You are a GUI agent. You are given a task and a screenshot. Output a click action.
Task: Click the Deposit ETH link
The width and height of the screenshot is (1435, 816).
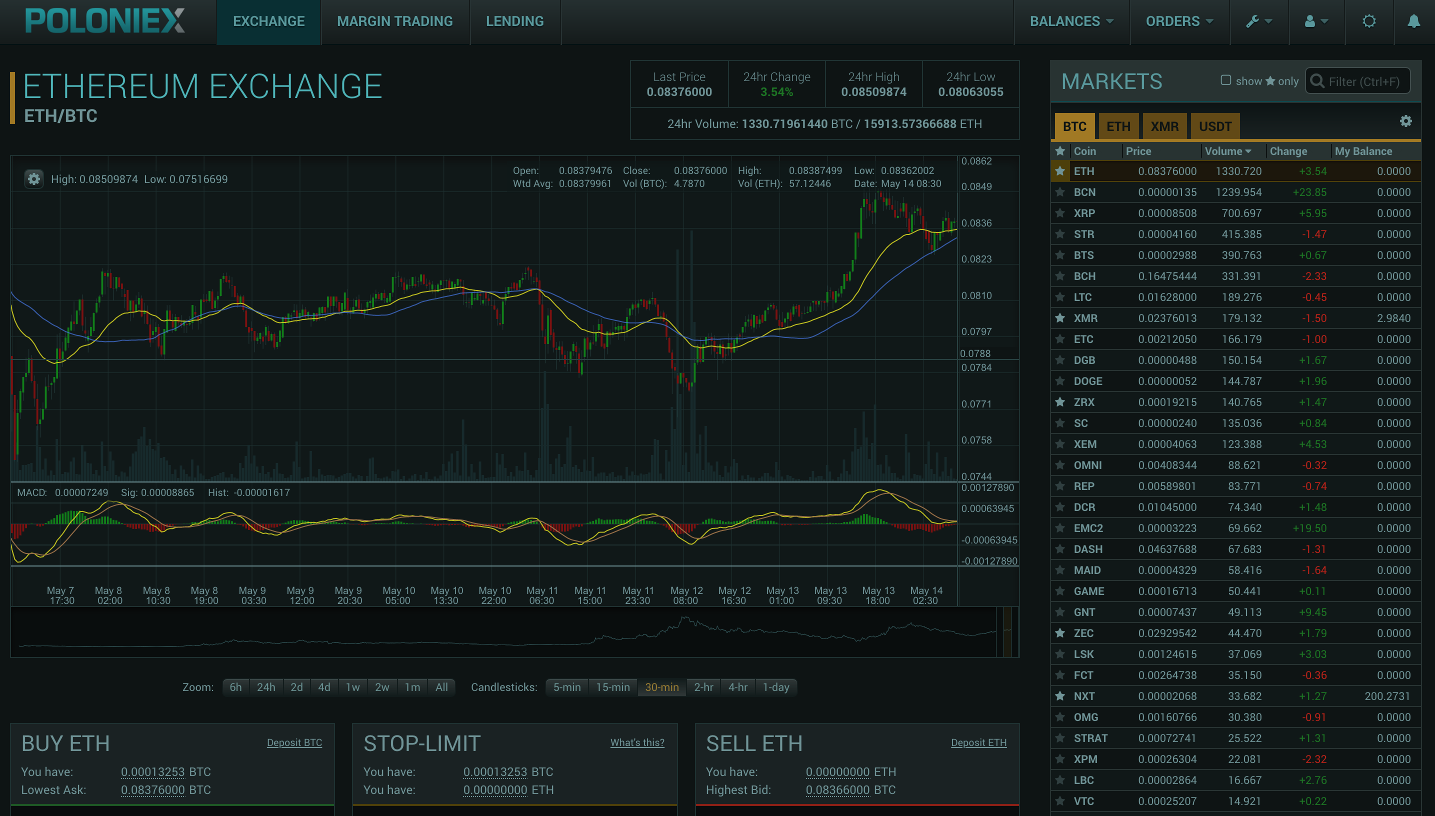click(979, 743)
